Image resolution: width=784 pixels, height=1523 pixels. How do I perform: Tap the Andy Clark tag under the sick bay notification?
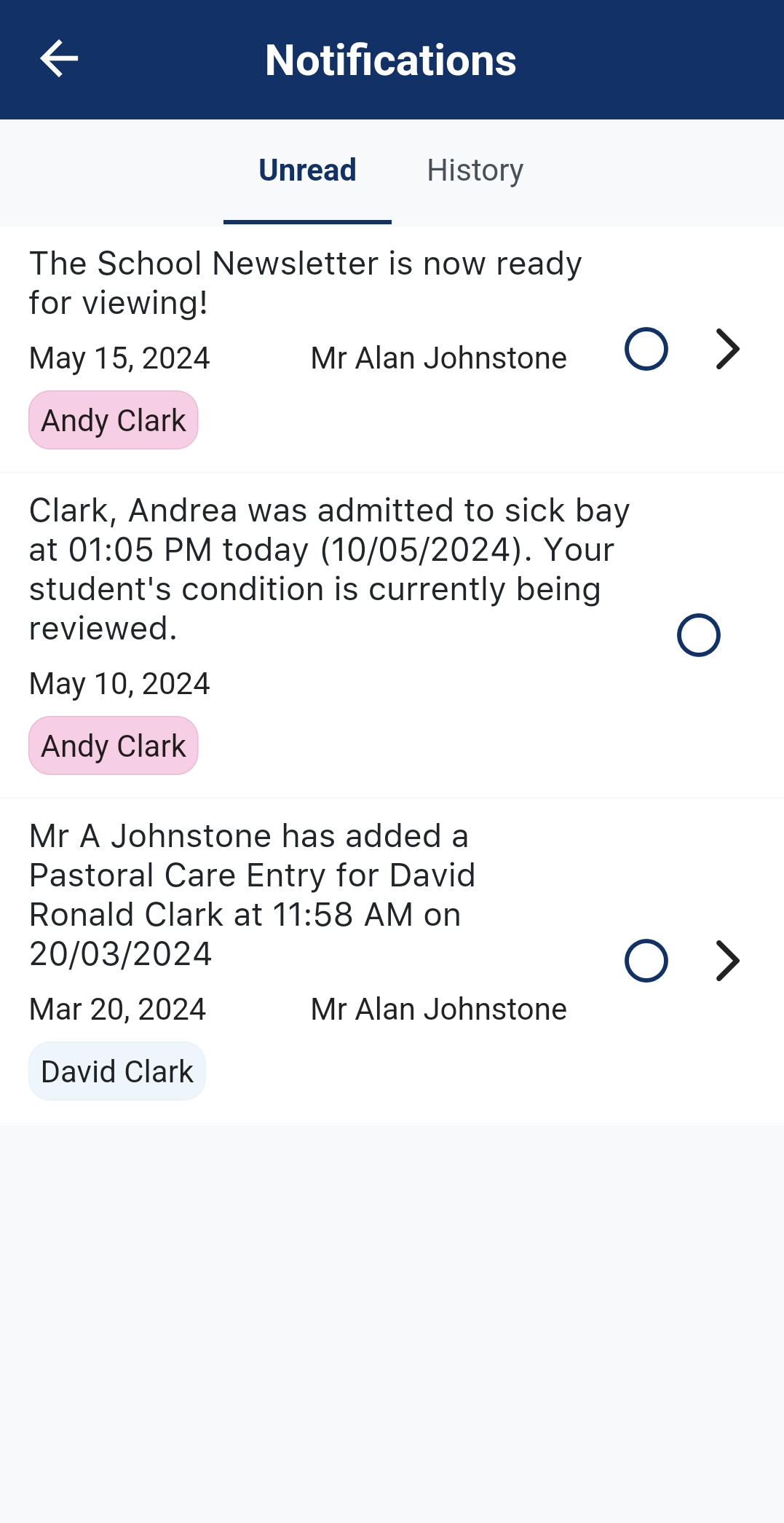click(x=114, y=746)
